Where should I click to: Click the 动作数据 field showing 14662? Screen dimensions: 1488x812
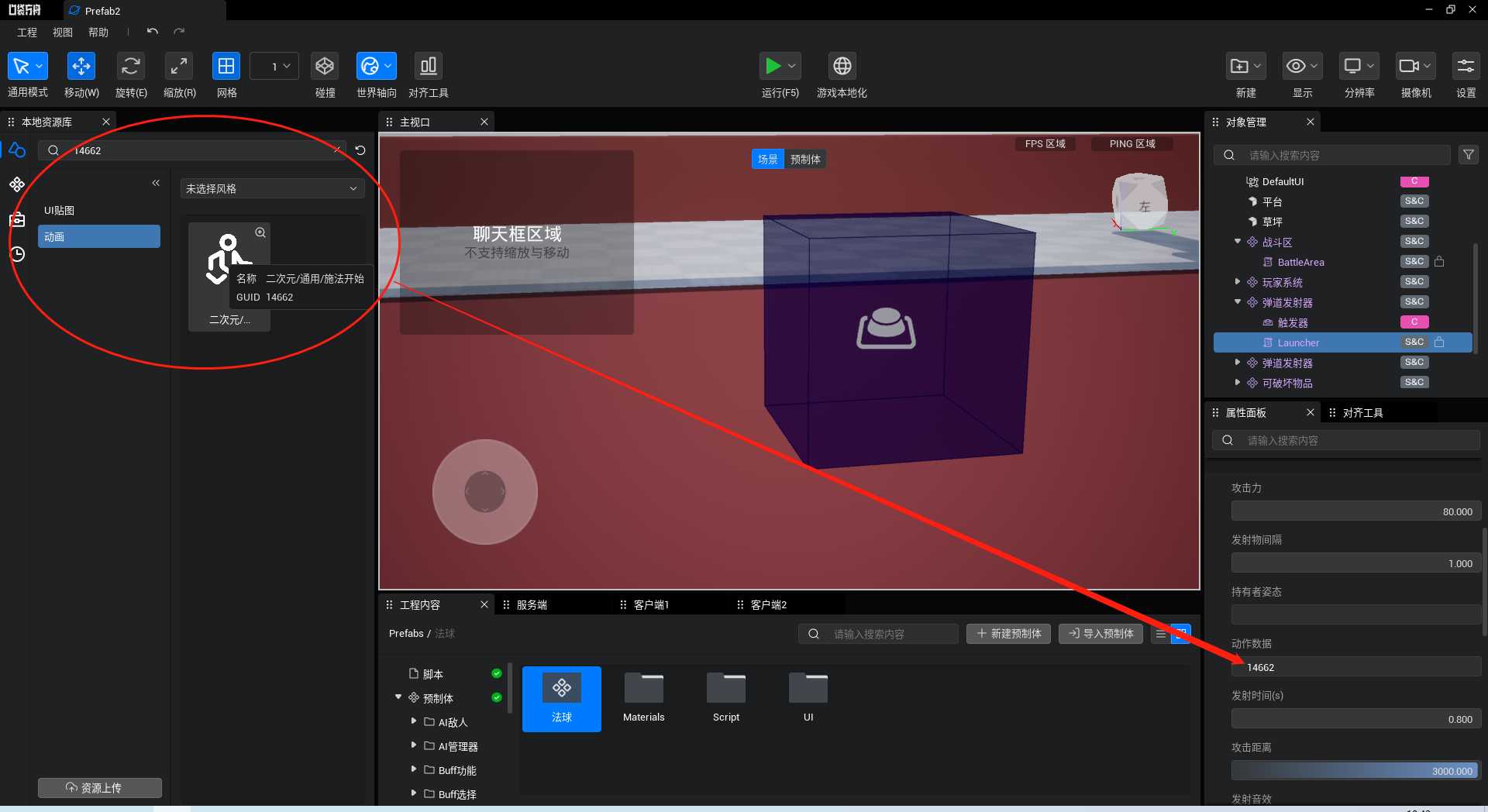pyautogui.click(x=1356, y=667)
